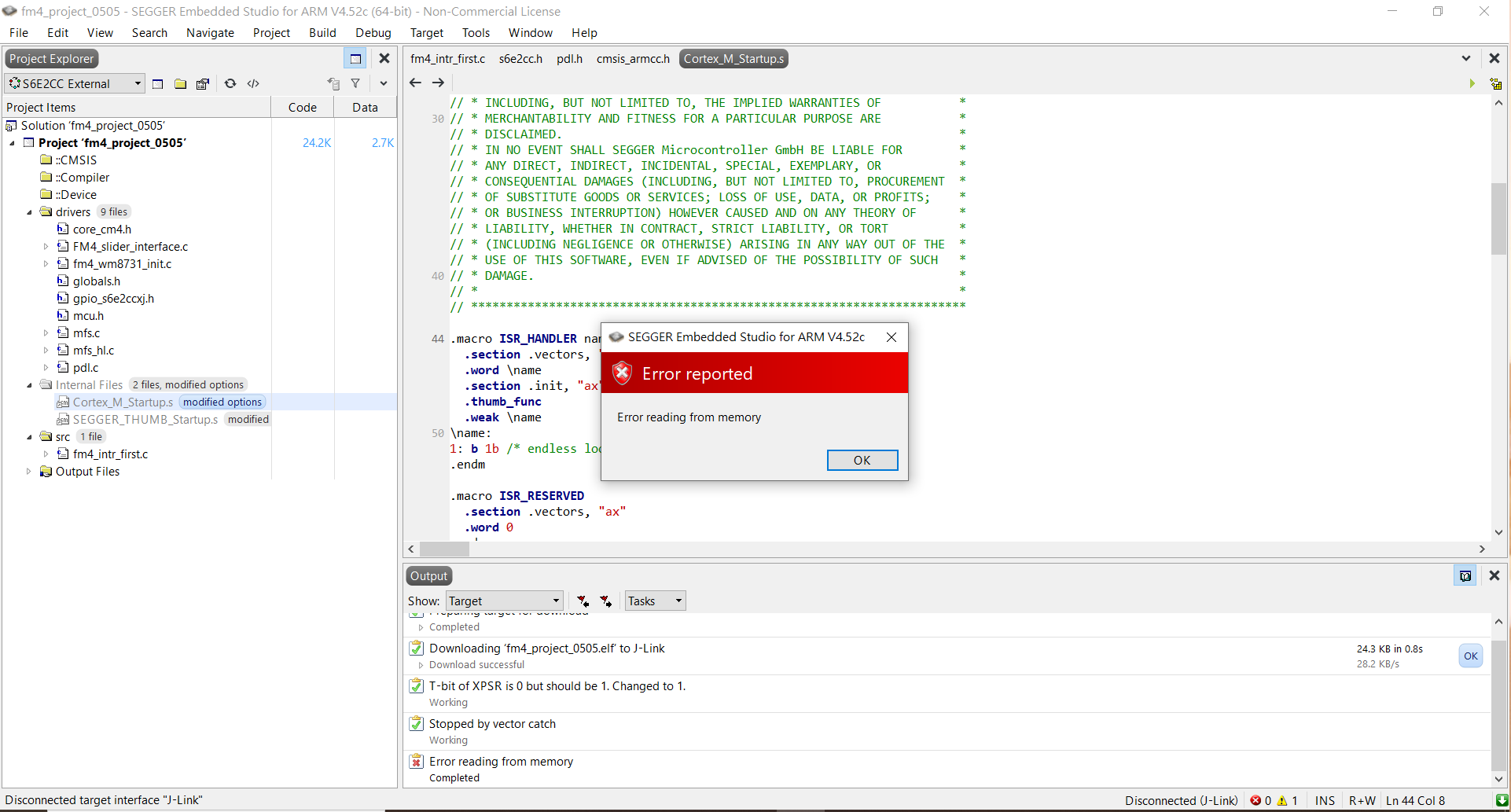Click the collapse-to-file icon next to filter

pos(333,83)
